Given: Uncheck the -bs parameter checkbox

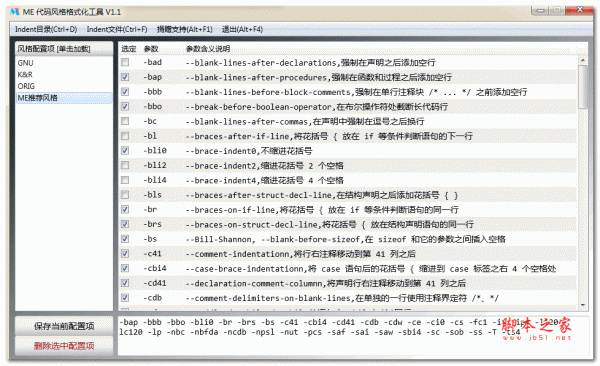Looking at the screenshot, I should [x=125, y=239].
